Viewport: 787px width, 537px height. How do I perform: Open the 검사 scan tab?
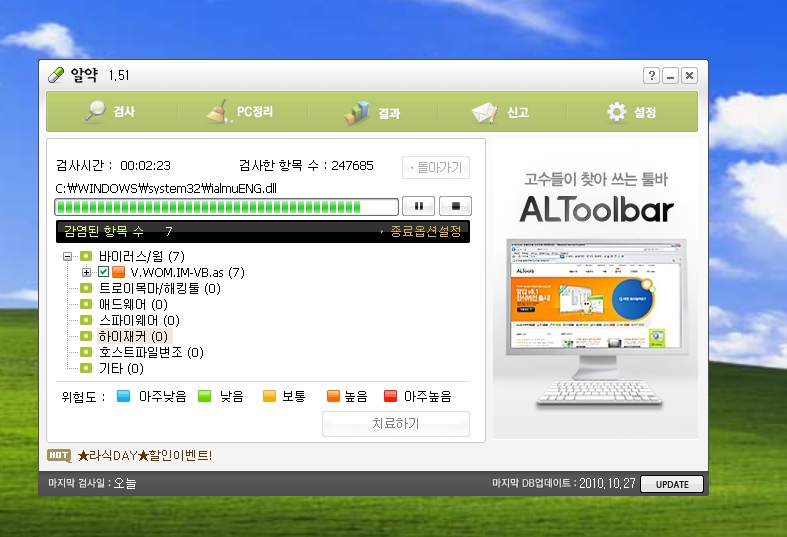click(x=111, y=111)
